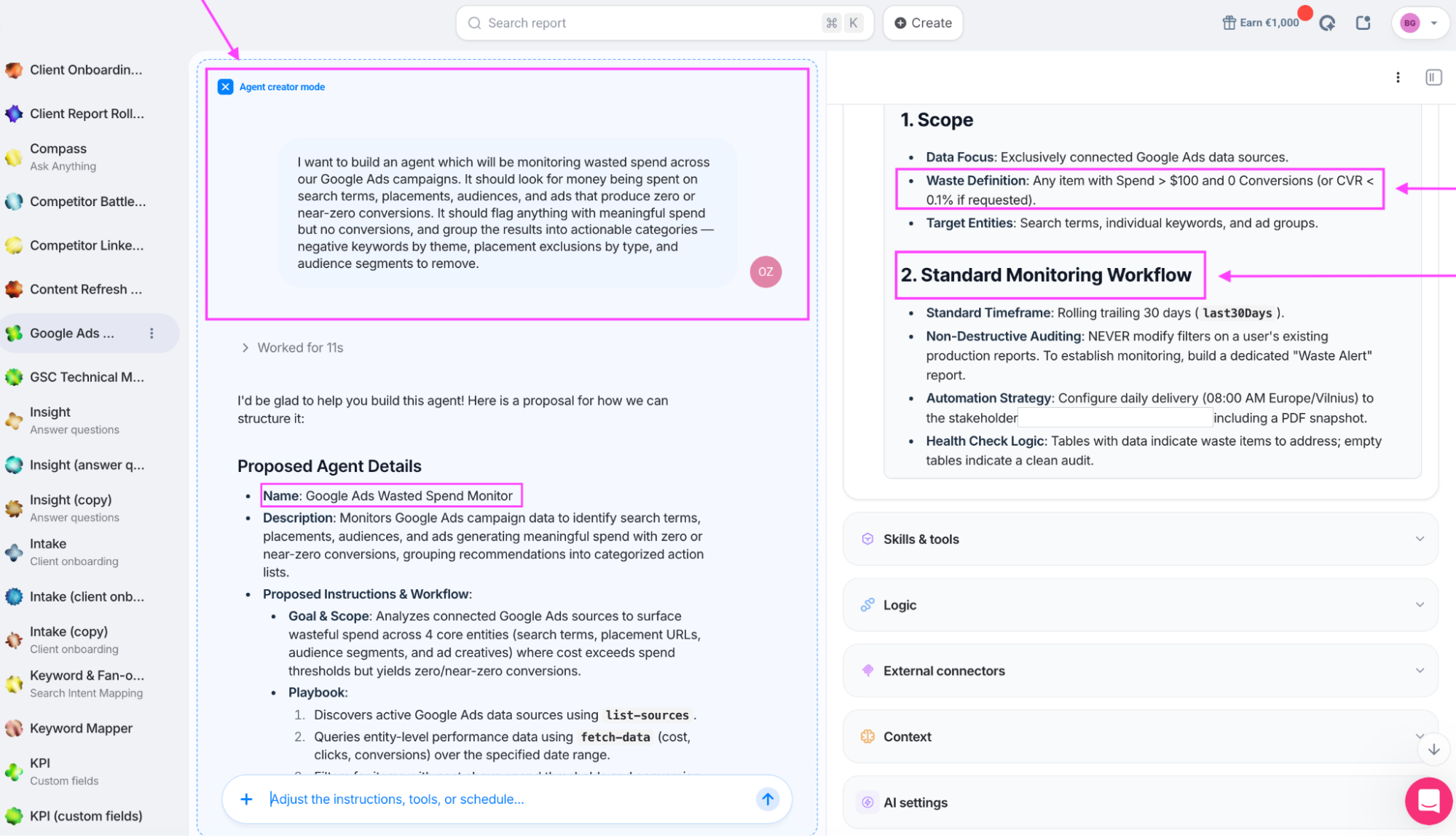This screenshot has width=1456, height=836.
Task: Click the blue send arrow button
Action: (768, 799)
